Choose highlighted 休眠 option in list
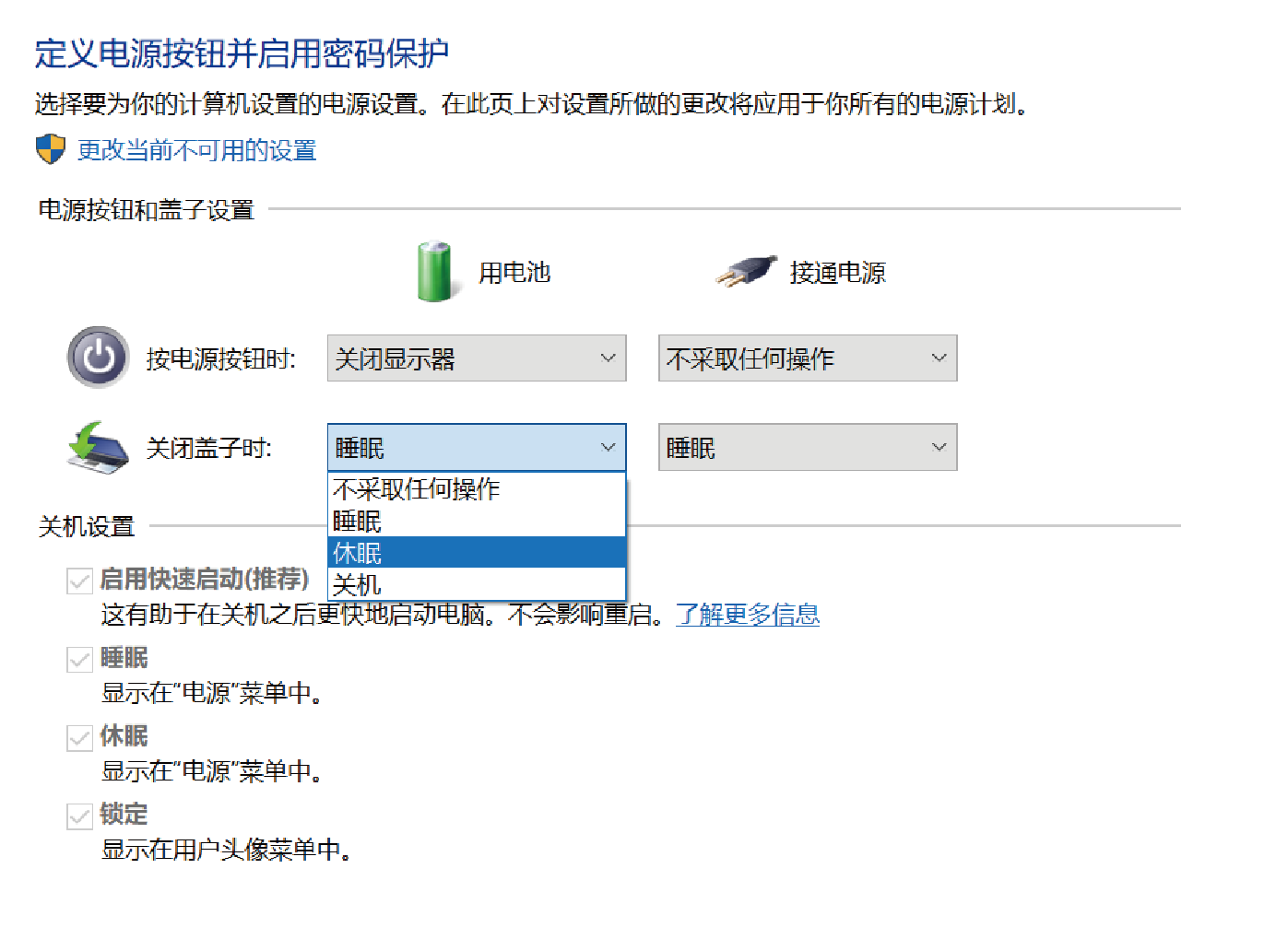This screenshot has width=1288, height=939. point(476,553)
